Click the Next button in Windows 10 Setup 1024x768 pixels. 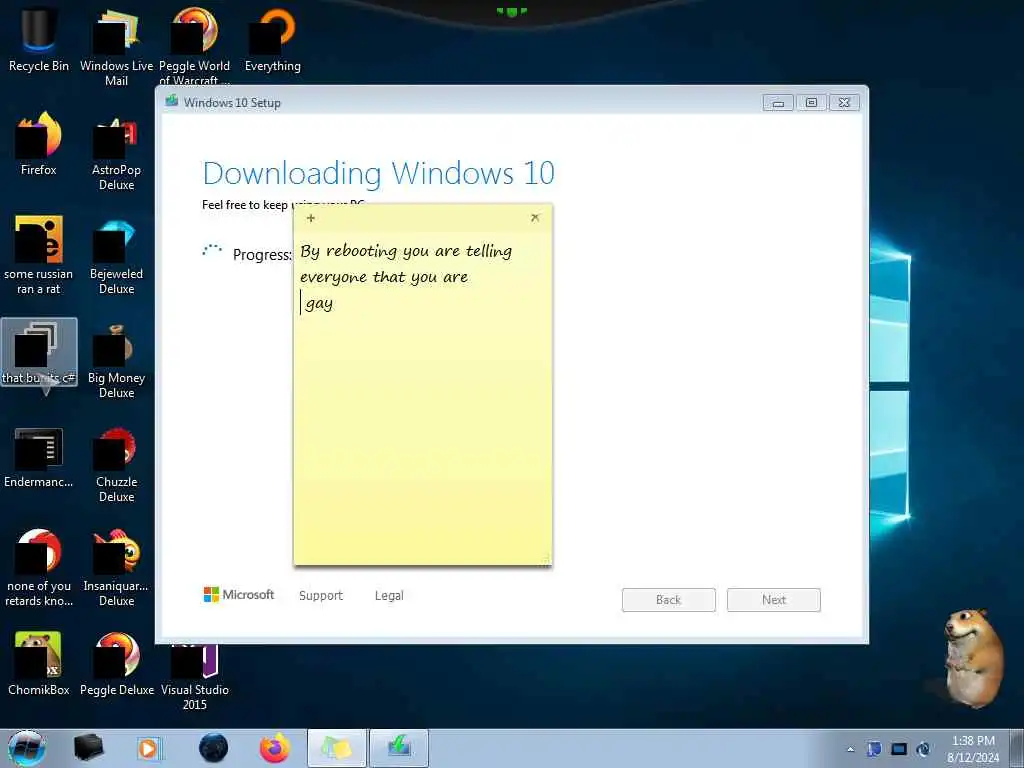[774, 600]
